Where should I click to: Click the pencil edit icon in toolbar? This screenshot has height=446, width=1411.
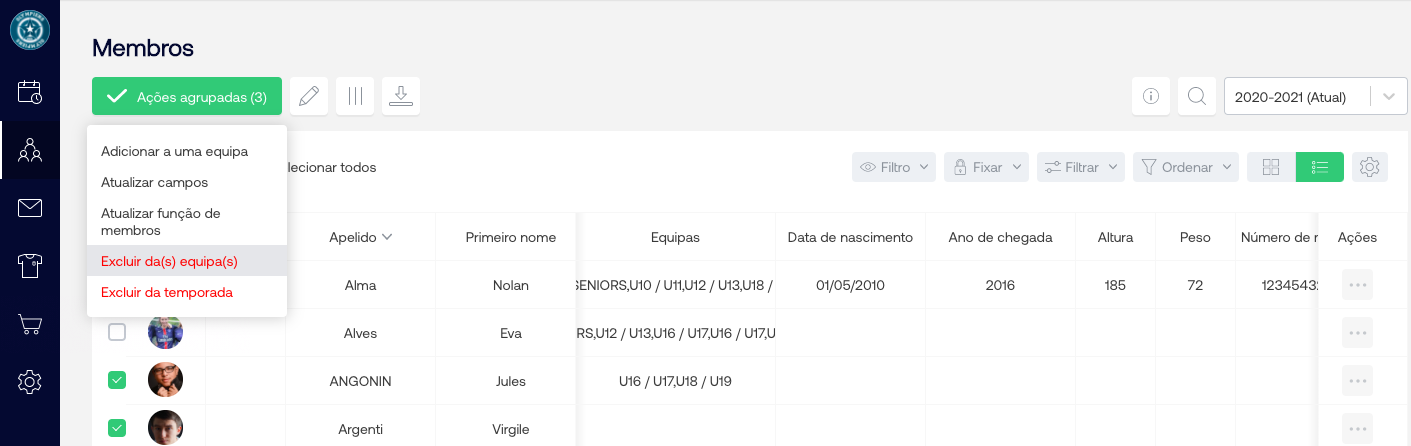tap(309, 96)
